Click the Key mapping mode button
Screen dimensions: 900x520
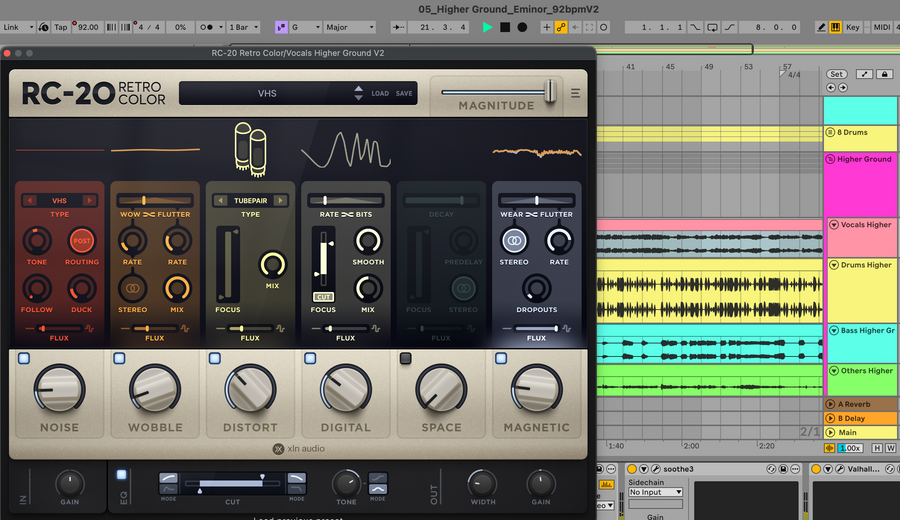(852, 27)
